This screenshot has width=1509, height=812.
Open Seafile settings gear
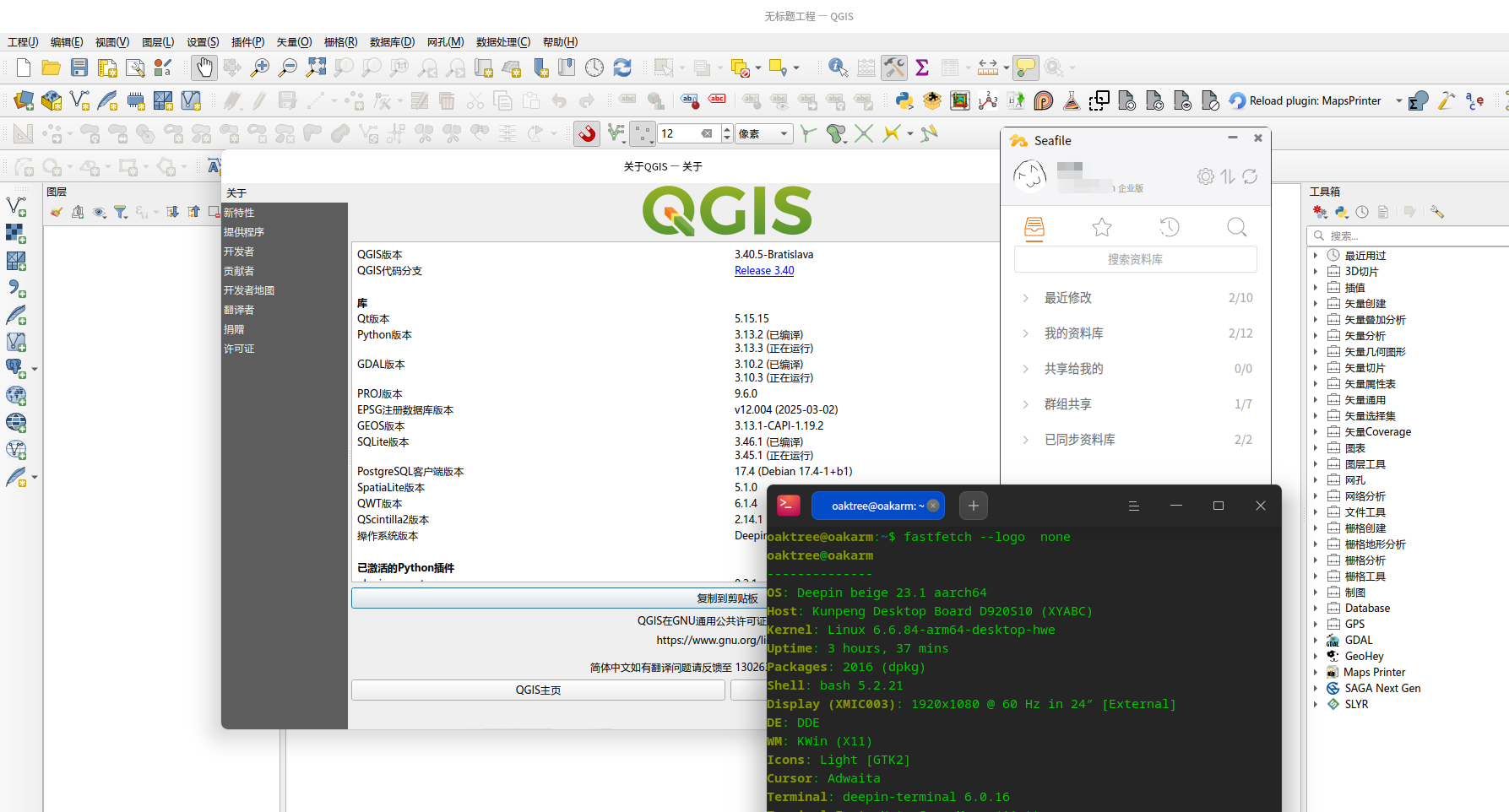tap(1206, 176)
